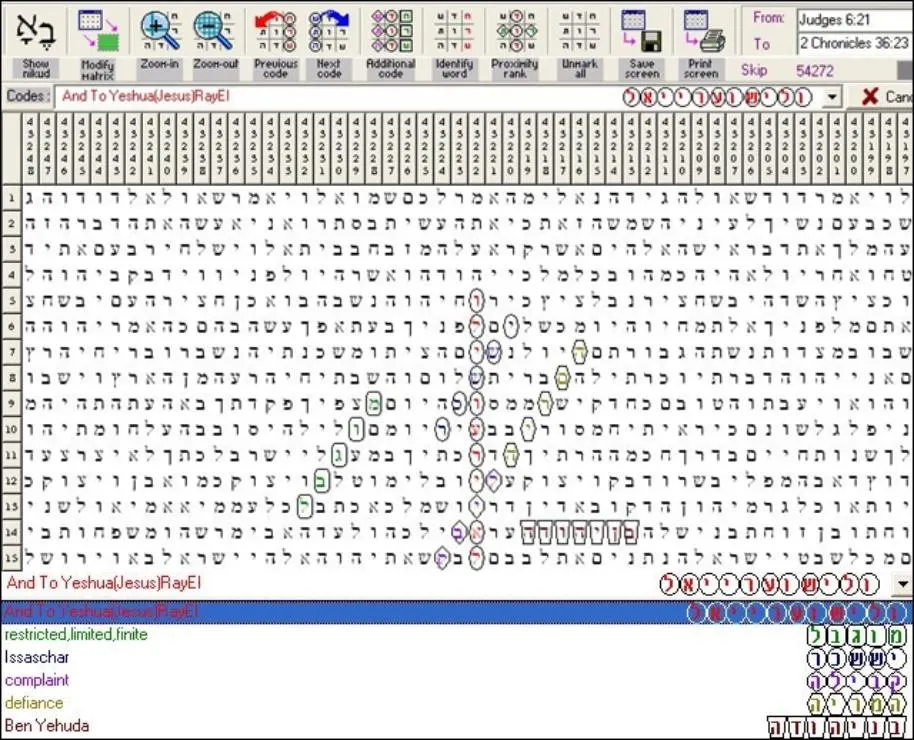Open the Proximity rank tool
The image size is (914, 740).
(x=515, y=43)
